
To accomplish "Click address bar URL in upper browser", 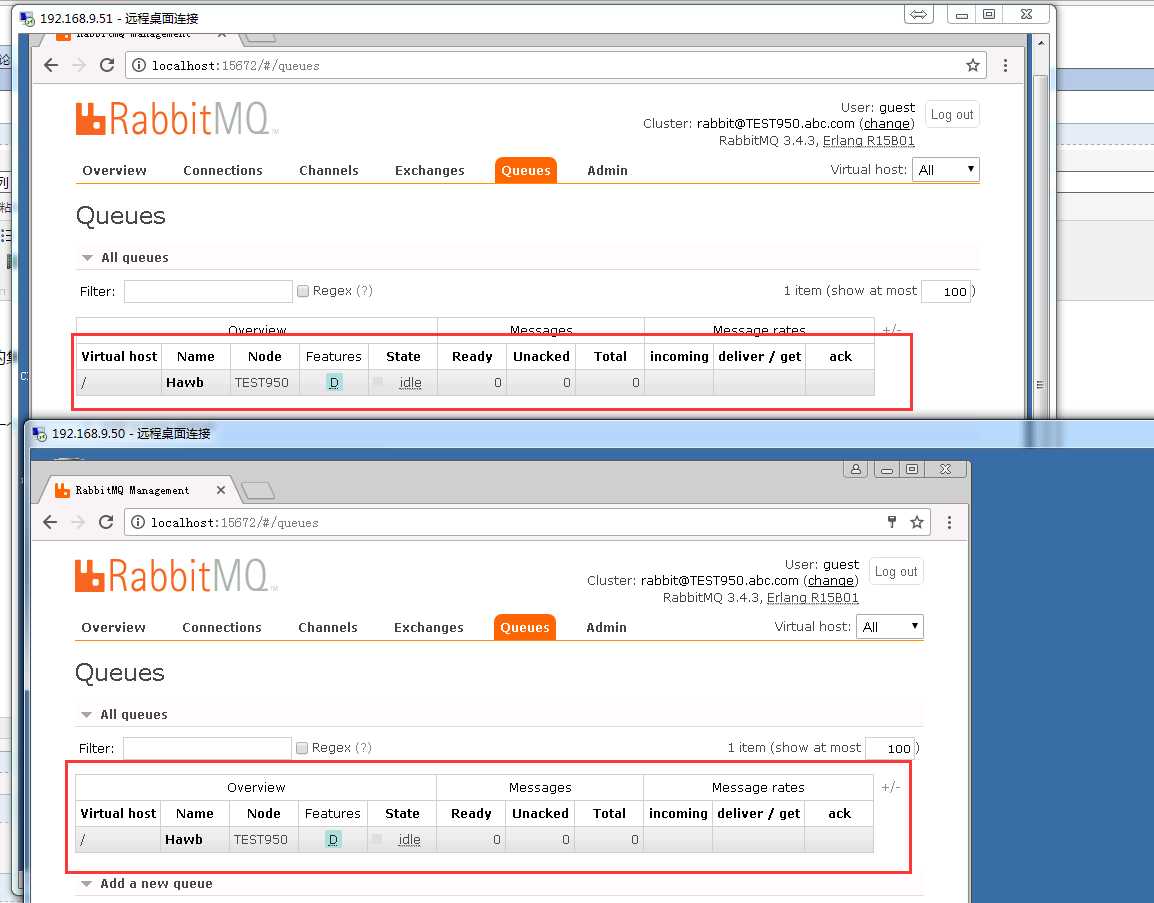I will (x=236, y=65).
